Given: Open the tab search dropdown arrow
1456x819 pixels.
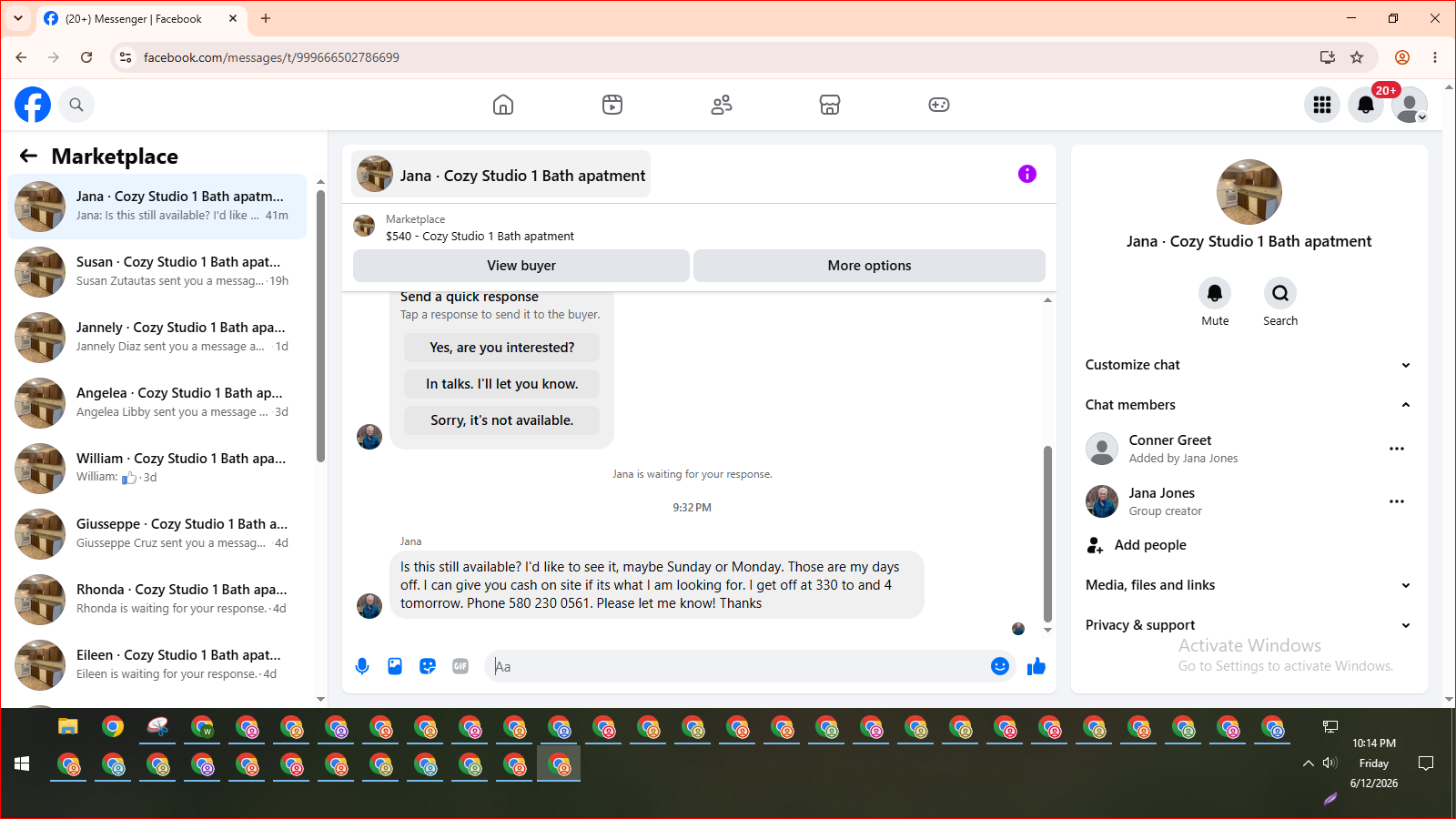Looking at the screenshot, I should tap(18, 18).
